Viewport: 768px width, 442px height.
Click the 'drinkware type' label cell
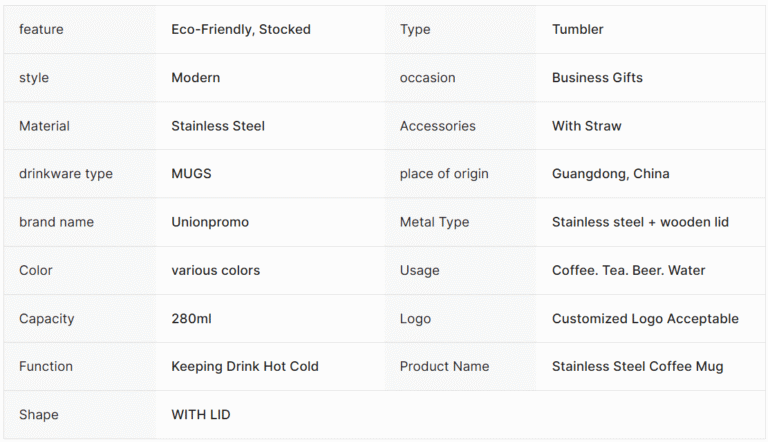click(66, 174)
